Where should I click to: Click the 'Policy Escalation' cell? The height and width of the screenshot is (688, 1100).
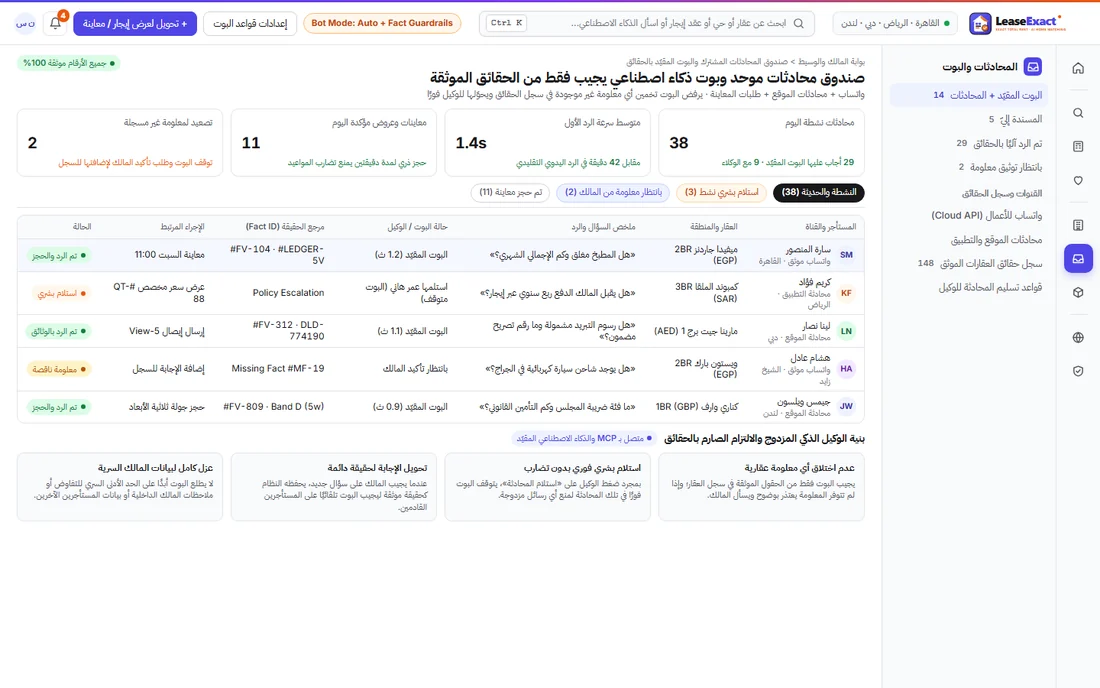tap(288, 292)
